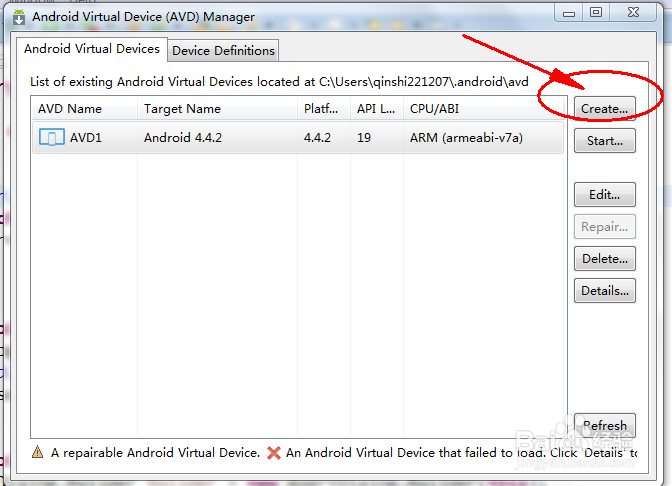Sort by Platf... column header

point(324,109)
